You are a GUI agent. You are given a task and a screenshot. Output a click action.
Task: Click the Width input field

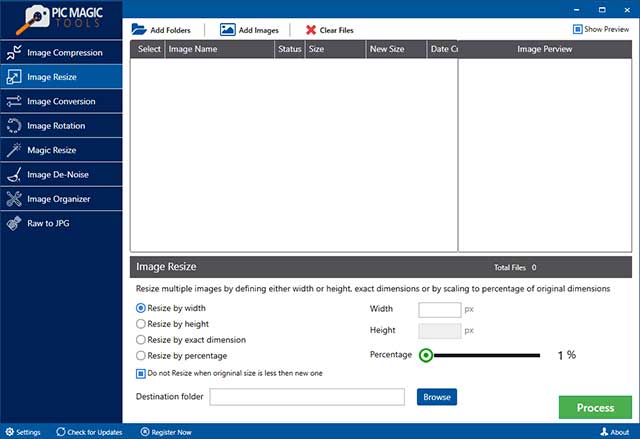pyautogui.click(x=439, y=310)
